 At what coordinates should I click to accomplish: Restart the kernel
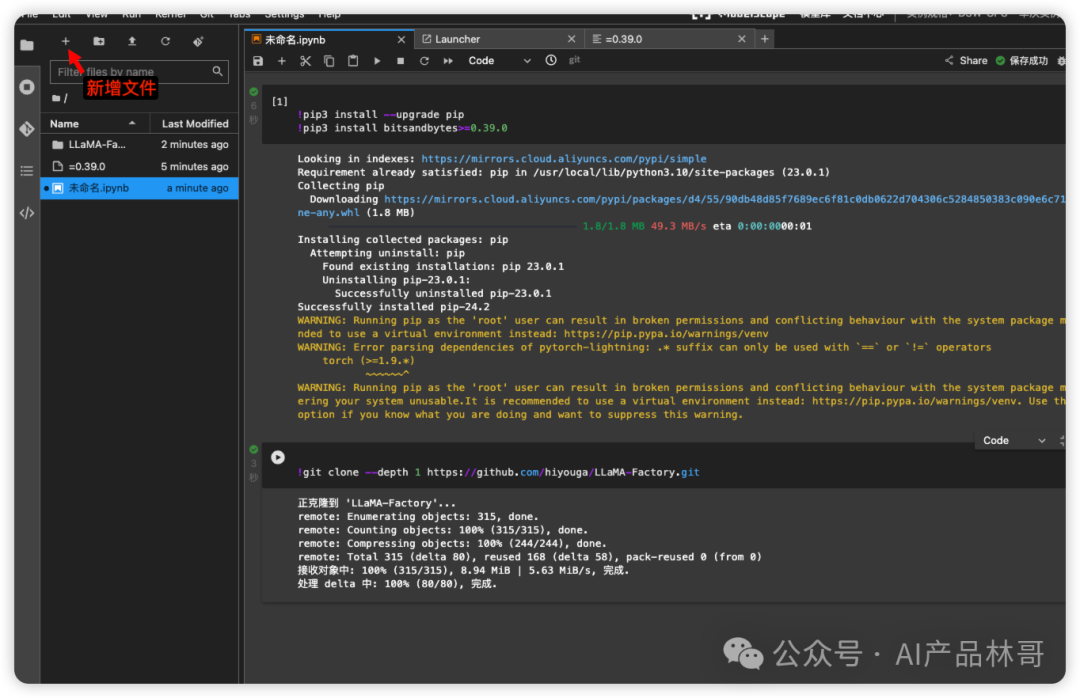click(424, 61)
